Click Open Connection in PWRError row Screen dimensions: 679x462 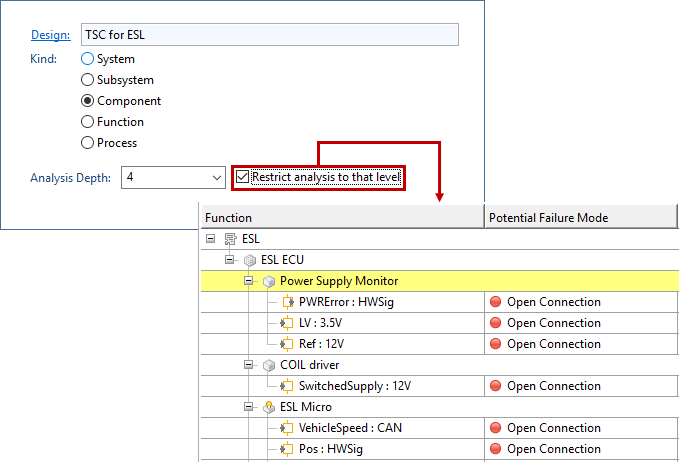click(554, 302)
